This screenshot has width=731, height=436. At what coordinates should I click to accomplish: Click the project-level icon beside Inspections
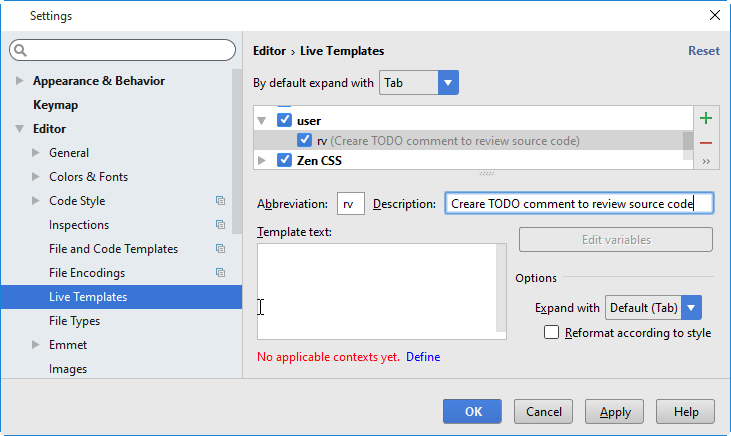click(x=220, y=225)
